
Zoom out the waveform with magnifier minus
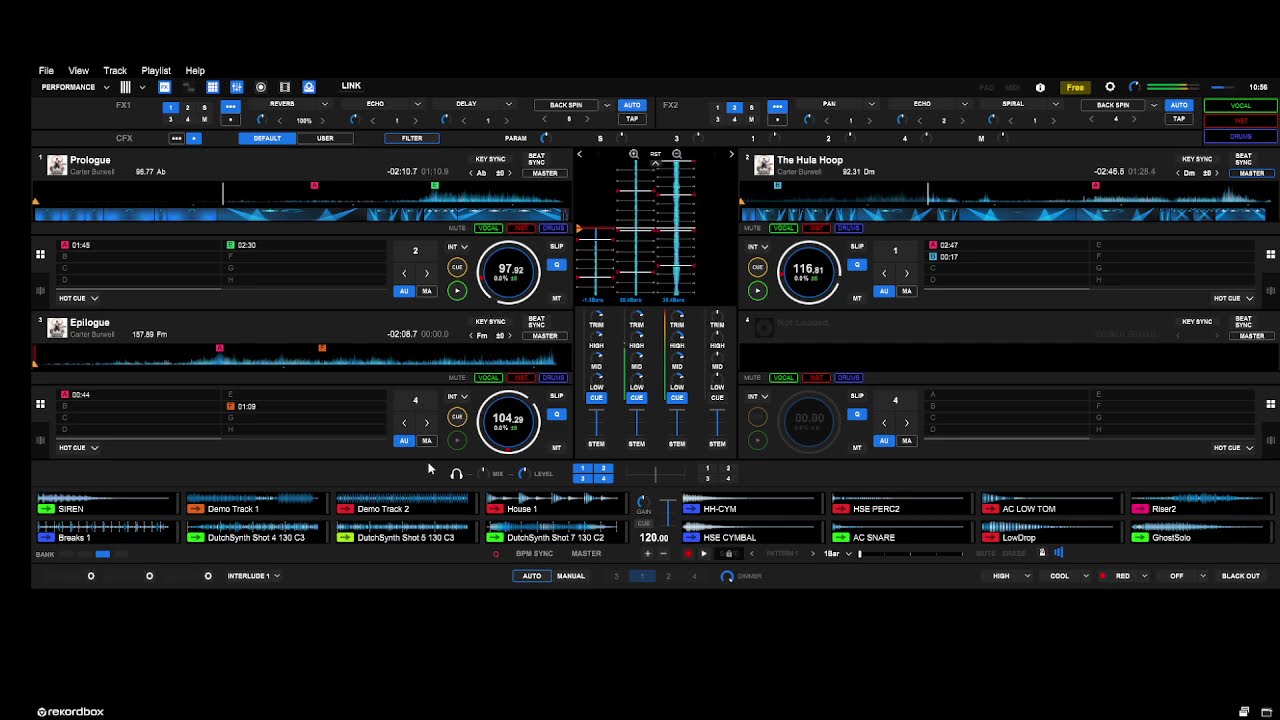pyautogui.click(x=677, y=155)
